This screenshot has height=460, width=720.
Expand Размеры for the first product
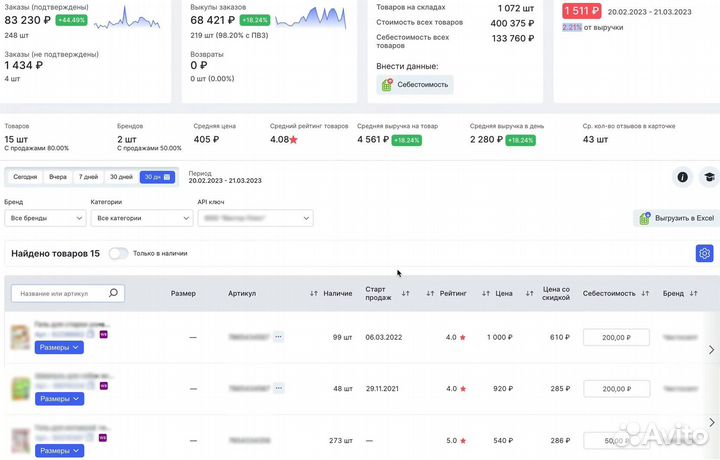coord(60,348)
